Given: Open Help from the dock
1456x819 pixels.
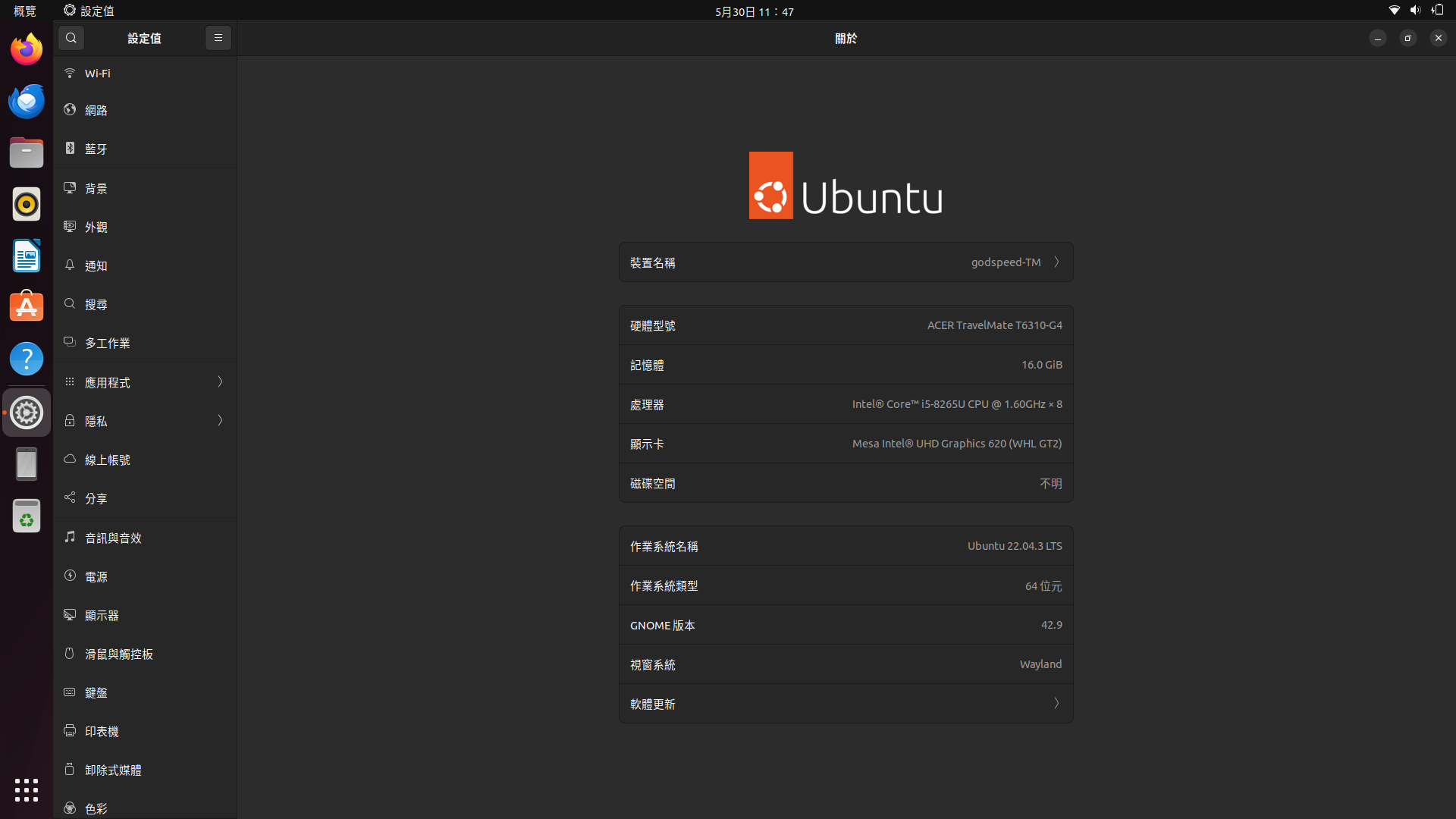Looking at the screenshot, I should click(x=27, y=359).
